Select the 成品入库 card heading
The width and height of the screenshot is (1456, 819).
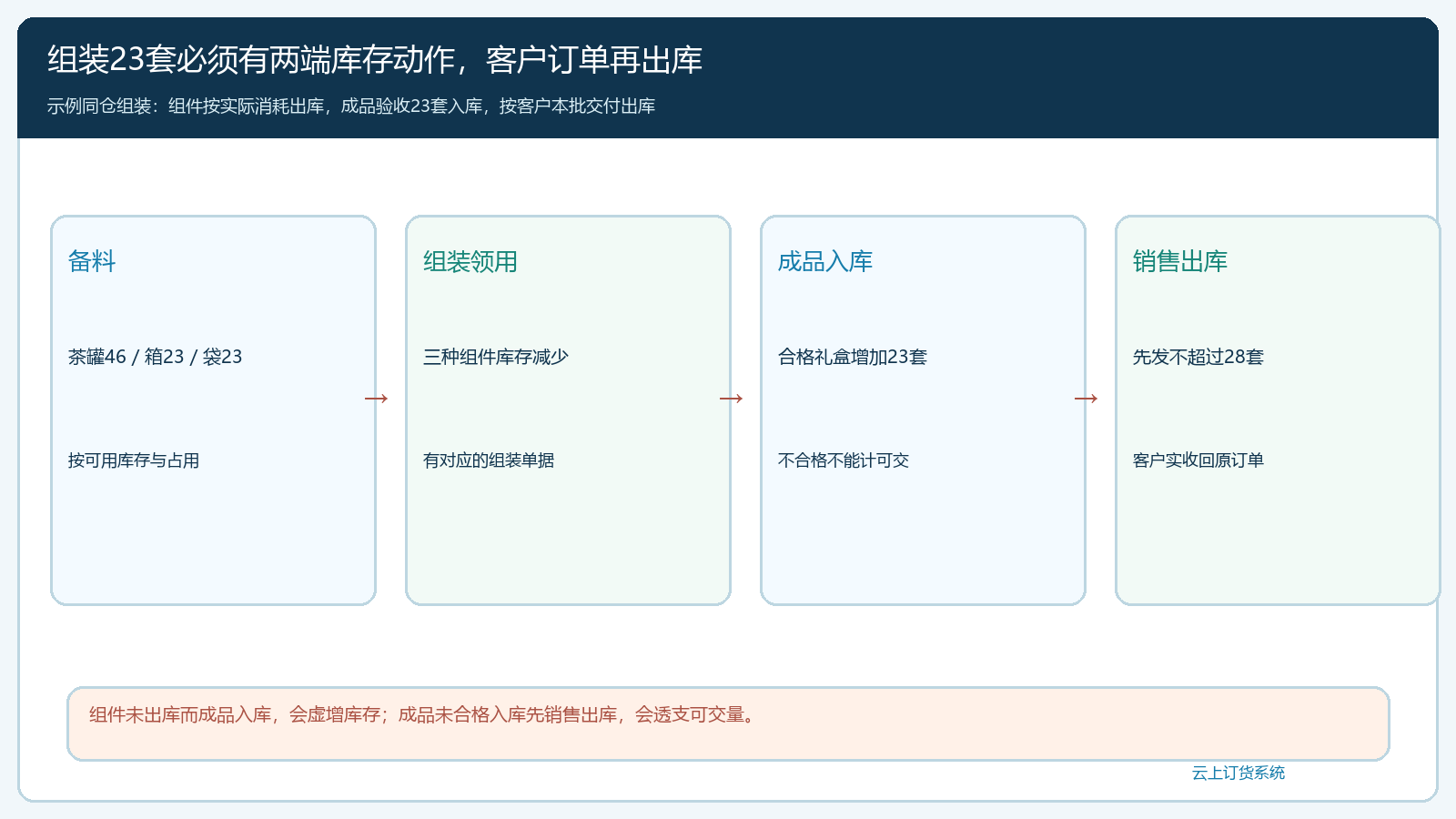click(x=825, y=262)
